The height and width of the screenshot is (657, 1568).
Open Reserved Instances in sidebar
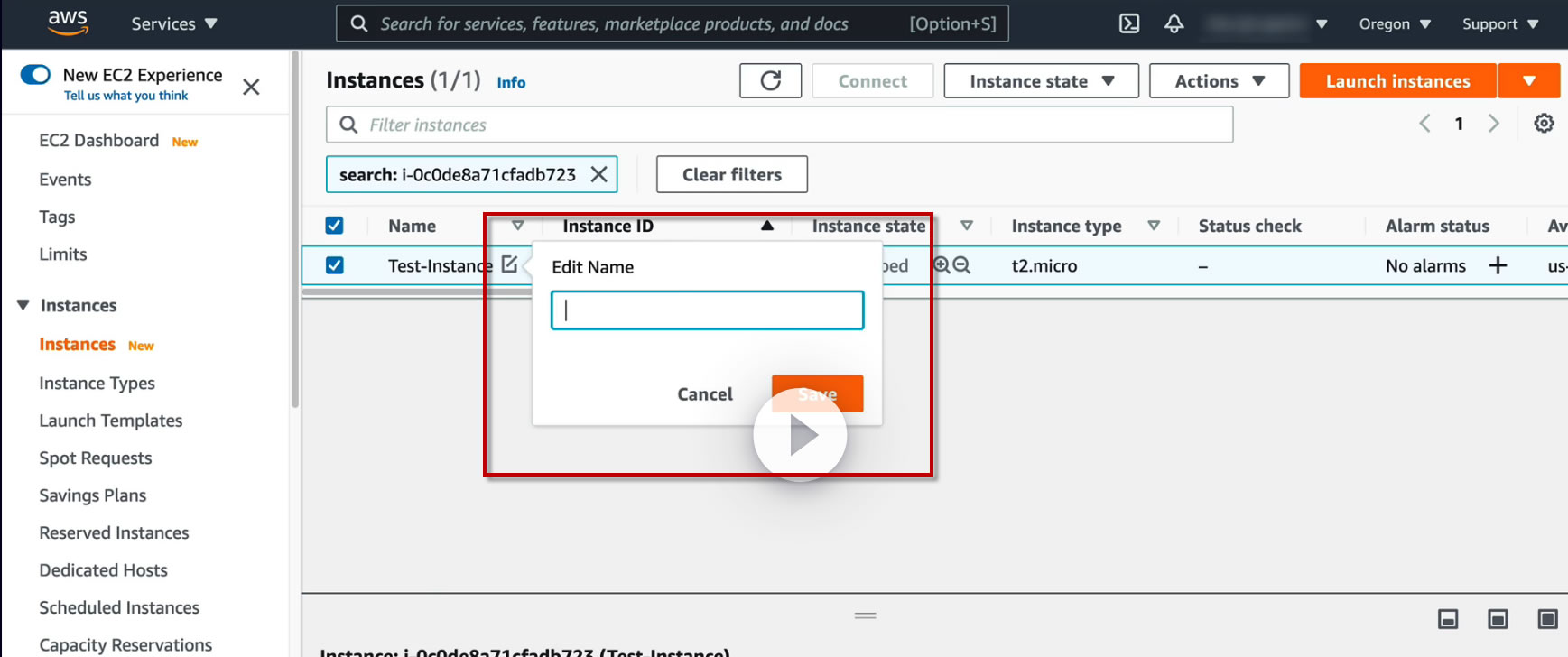click(x=114, y=533)
